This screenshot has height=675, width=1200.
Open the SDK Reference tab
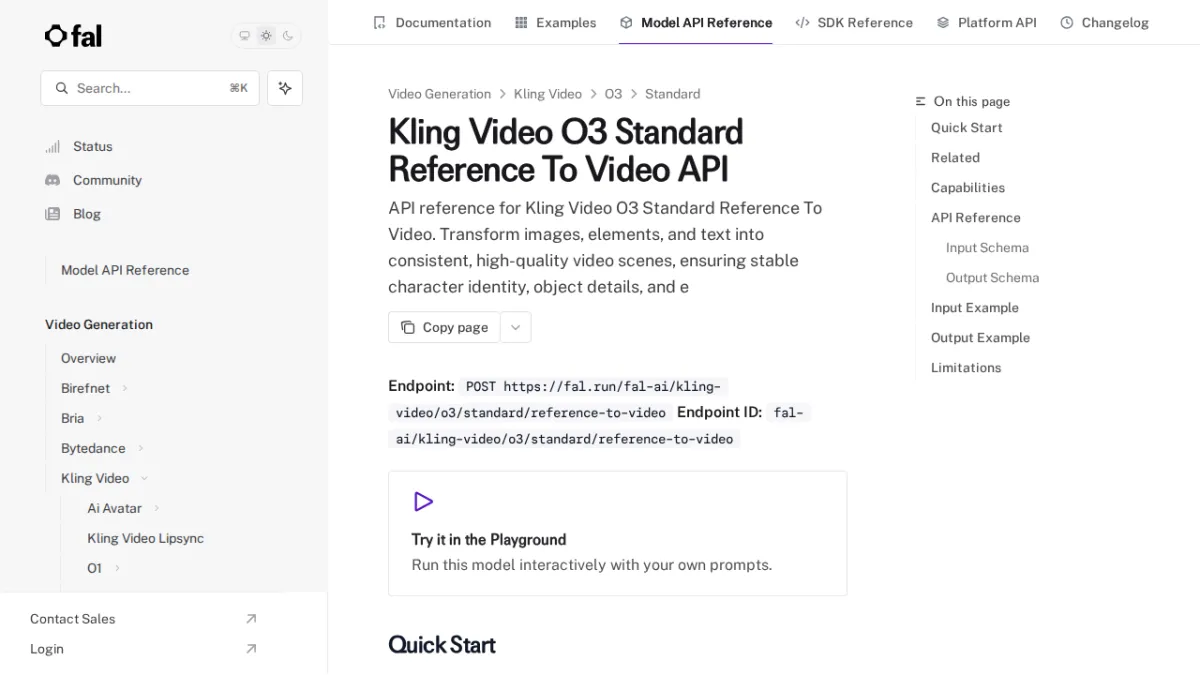tap(854, 22)
